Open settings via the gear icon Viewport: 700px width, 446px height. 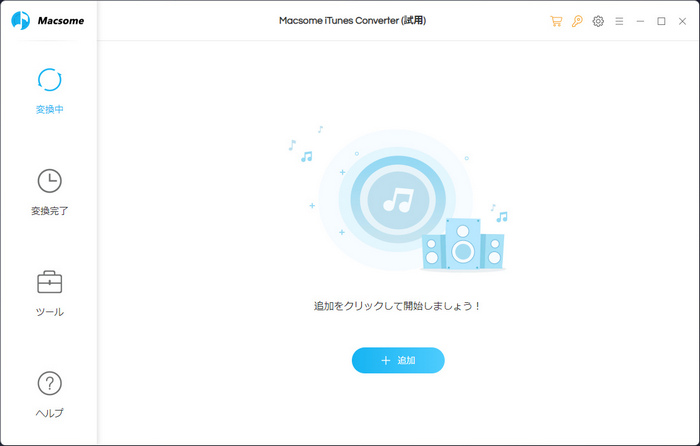598,21
